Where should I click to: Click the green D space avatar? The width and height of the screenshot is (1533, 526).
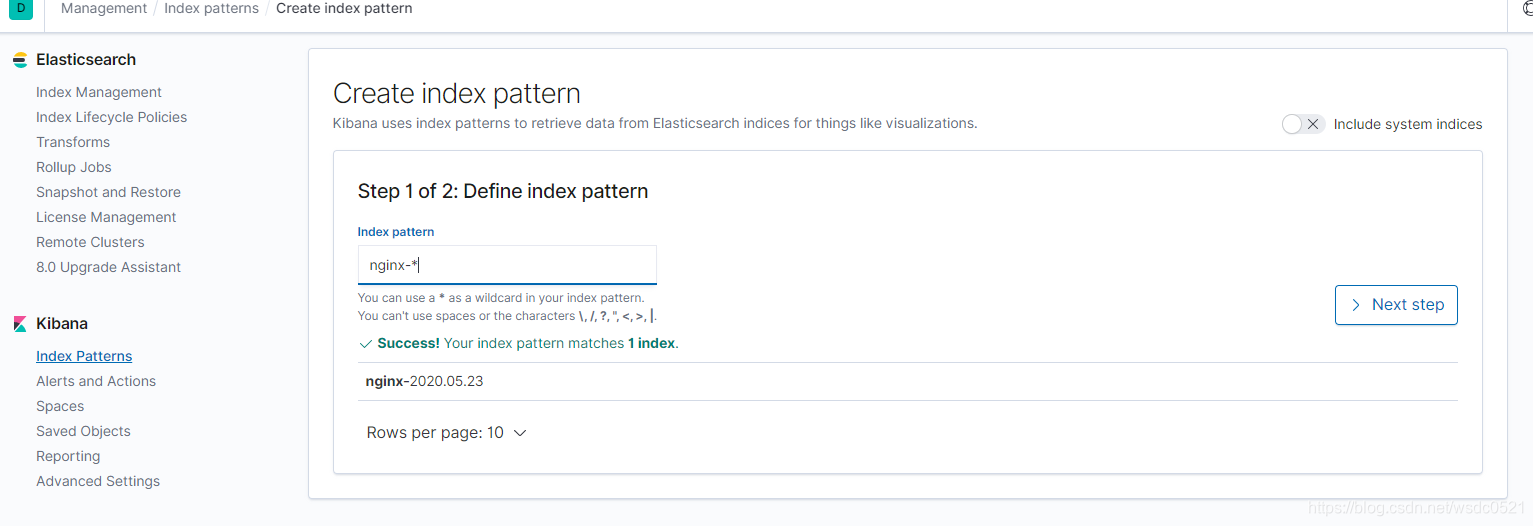pyautogui.click(x=21, y=9)
